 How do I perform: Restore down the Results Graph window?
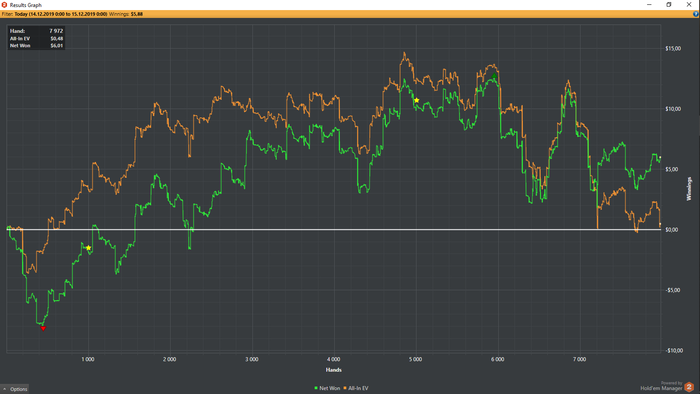click(669, 4)
